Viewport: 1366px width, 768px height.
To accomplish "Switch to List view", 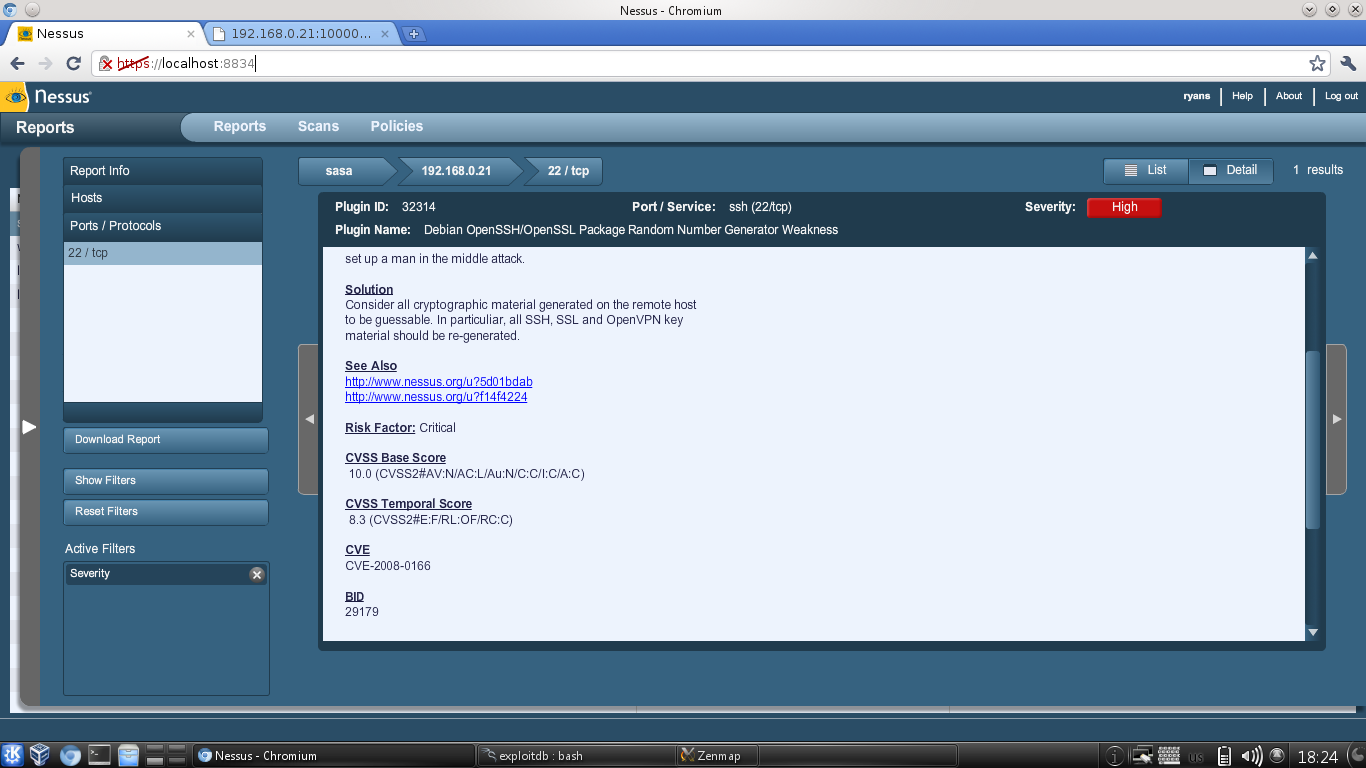I will (1146, 171).
